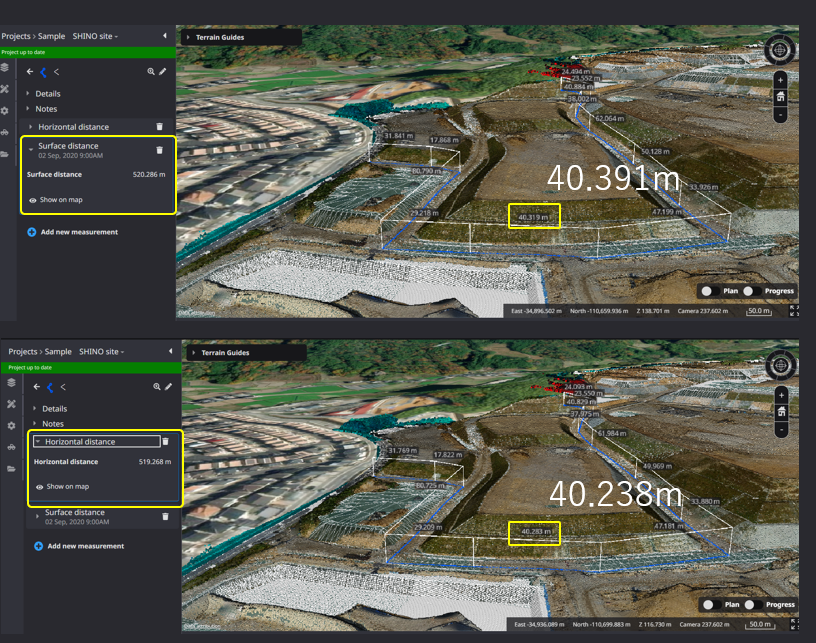Viewport: 816px width, 643px height.
Task: Open the layers icon in top left sidebar
Action: pos(5,67)
